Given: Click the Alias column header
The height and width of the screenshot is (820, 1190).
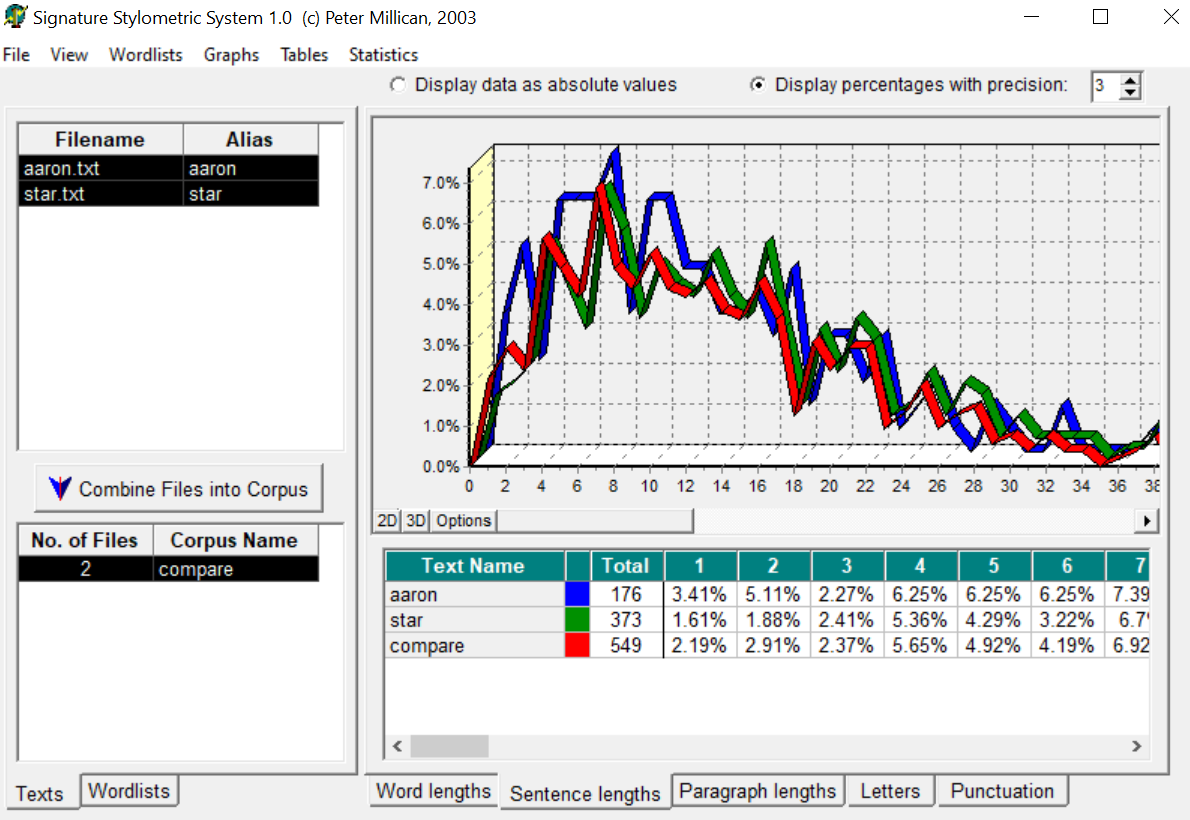Looking at the screenshot, I should 250,140.
